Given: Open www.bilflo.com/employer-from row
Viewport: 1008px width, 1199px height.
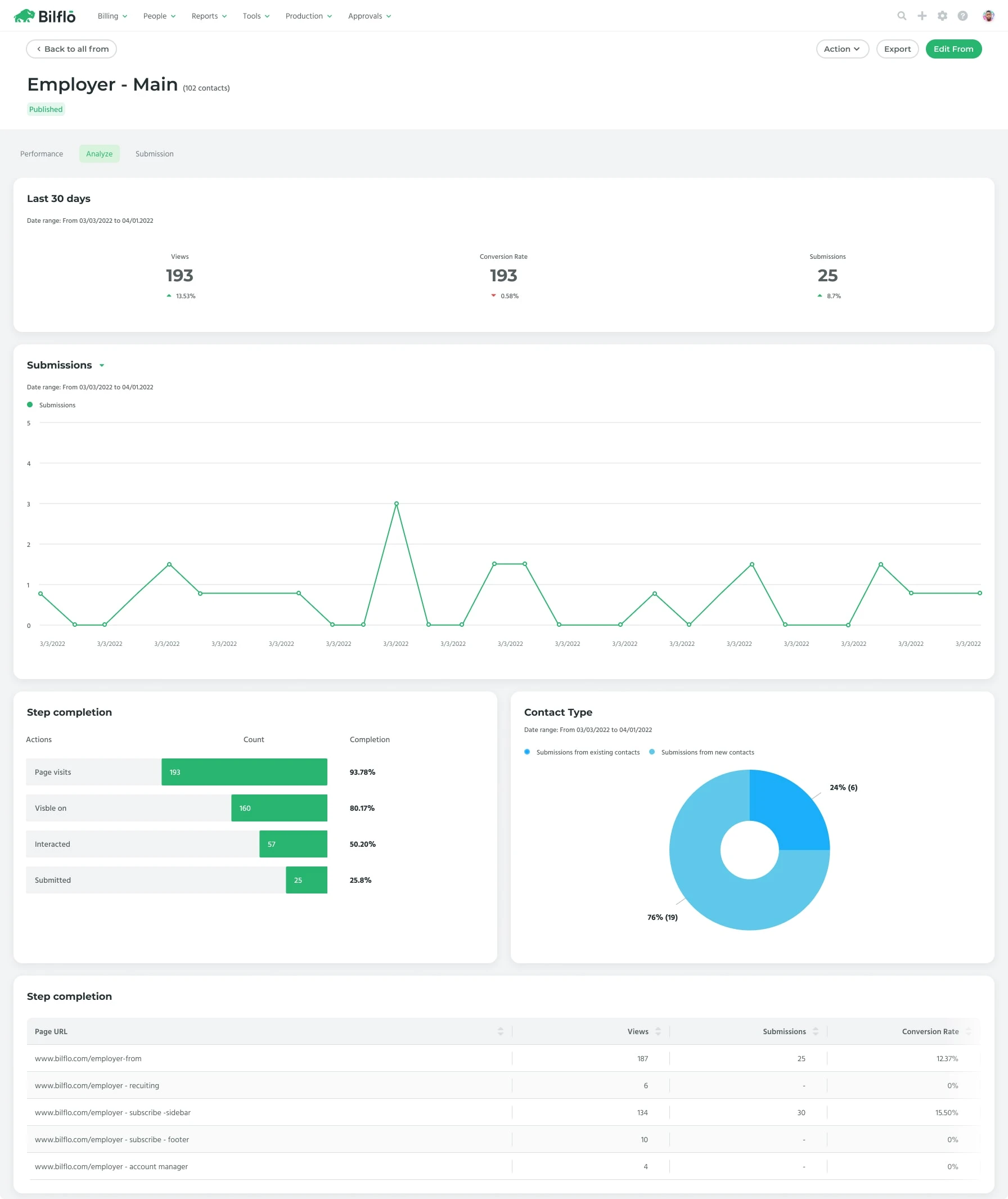Looking at the screenshot, I should (503, 1058).
